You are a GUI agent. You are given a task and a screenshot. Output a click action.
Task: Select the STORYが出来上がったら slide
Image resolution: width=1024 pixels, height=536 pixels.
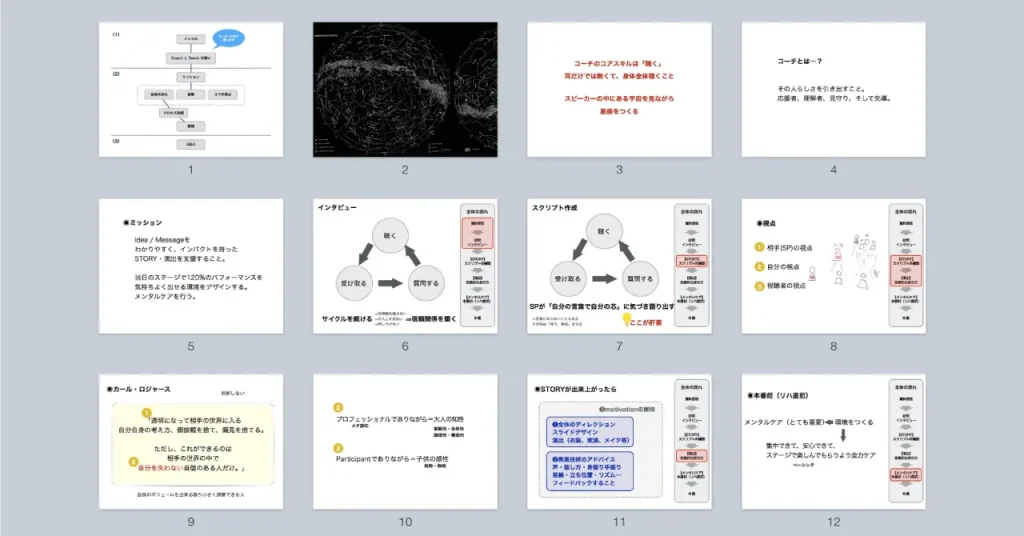pos(619,443)
